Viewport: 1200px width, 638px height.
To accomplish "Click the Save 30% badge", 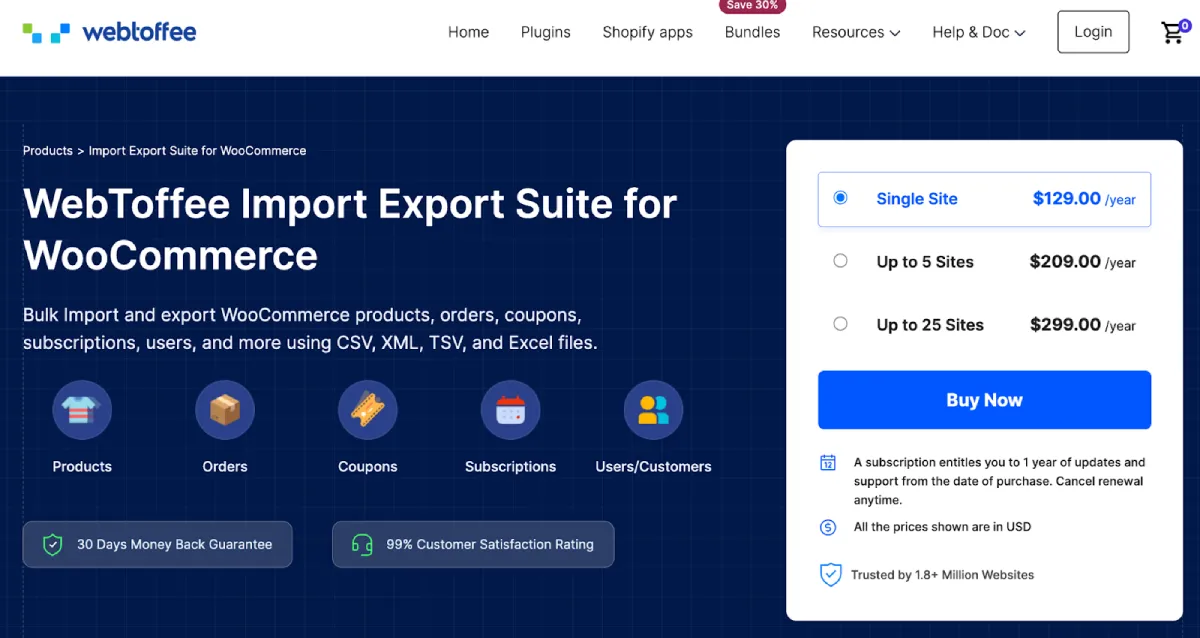I will (x=753, y=6).
